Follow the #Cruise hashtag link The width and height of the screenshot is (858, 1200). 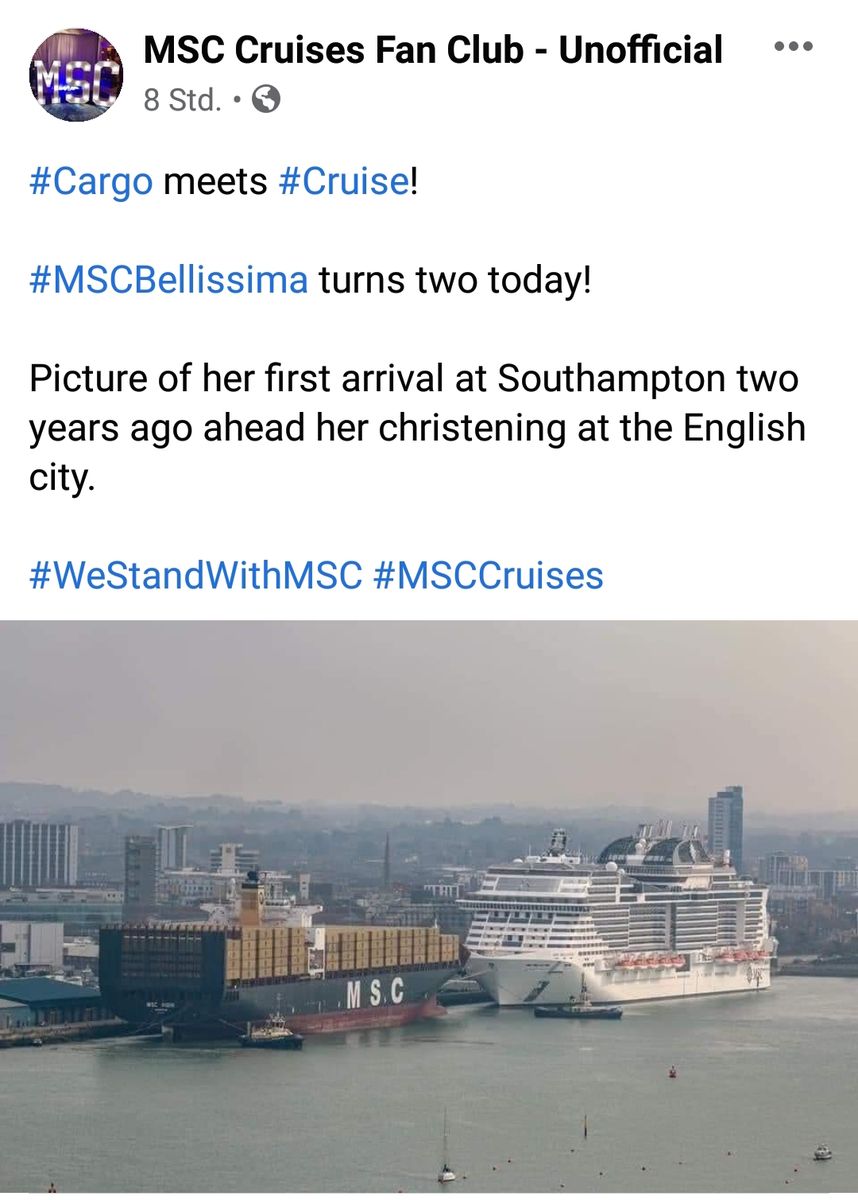(x=343, y=182)
